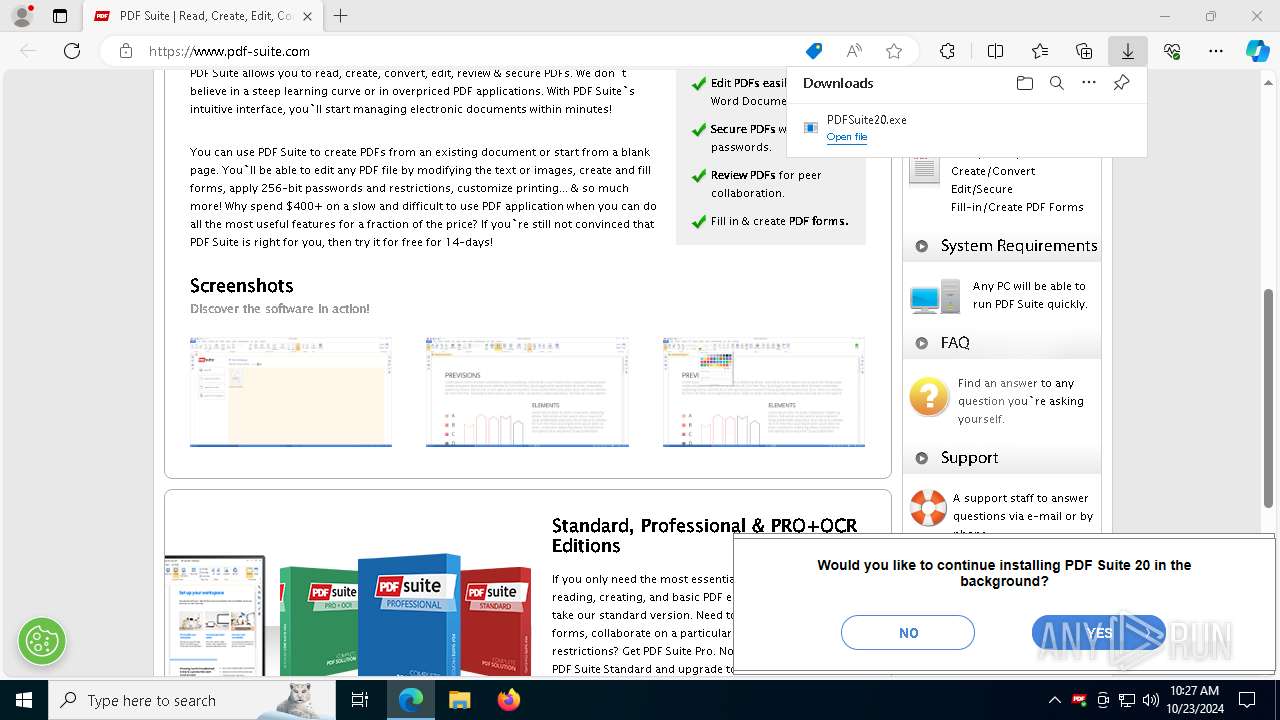1280x720 pixels.
Task: Switch to Edge in taskbar
Action: click(411, 700)
